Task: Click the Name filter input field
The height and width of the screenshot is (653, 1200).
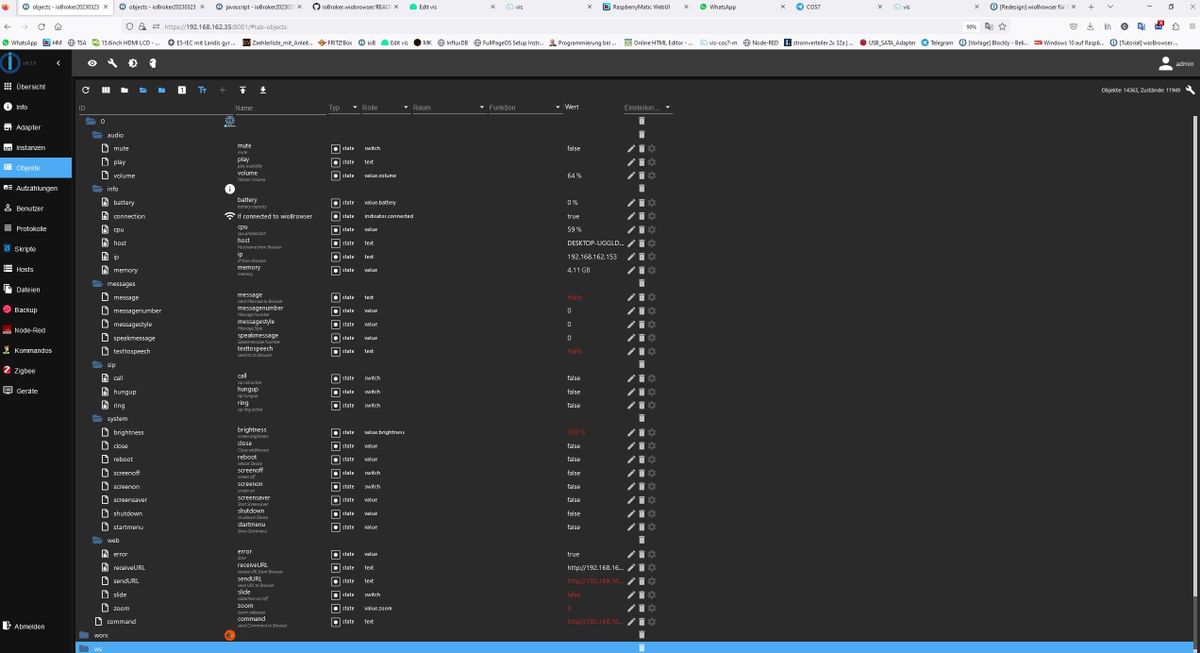Action: 280,107
